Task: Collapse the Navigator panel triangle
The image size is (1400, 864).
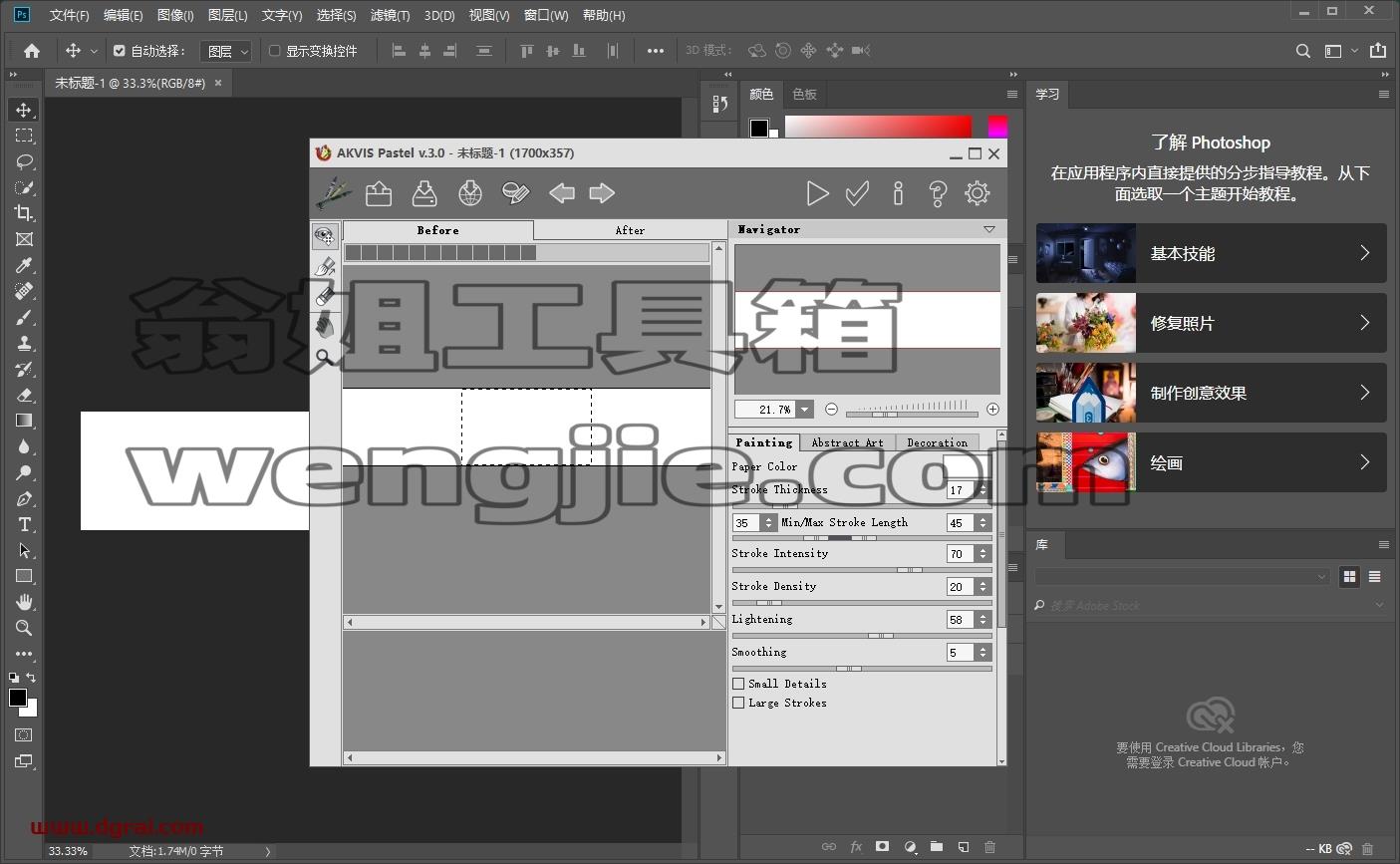Action: [x=988, y=229]
